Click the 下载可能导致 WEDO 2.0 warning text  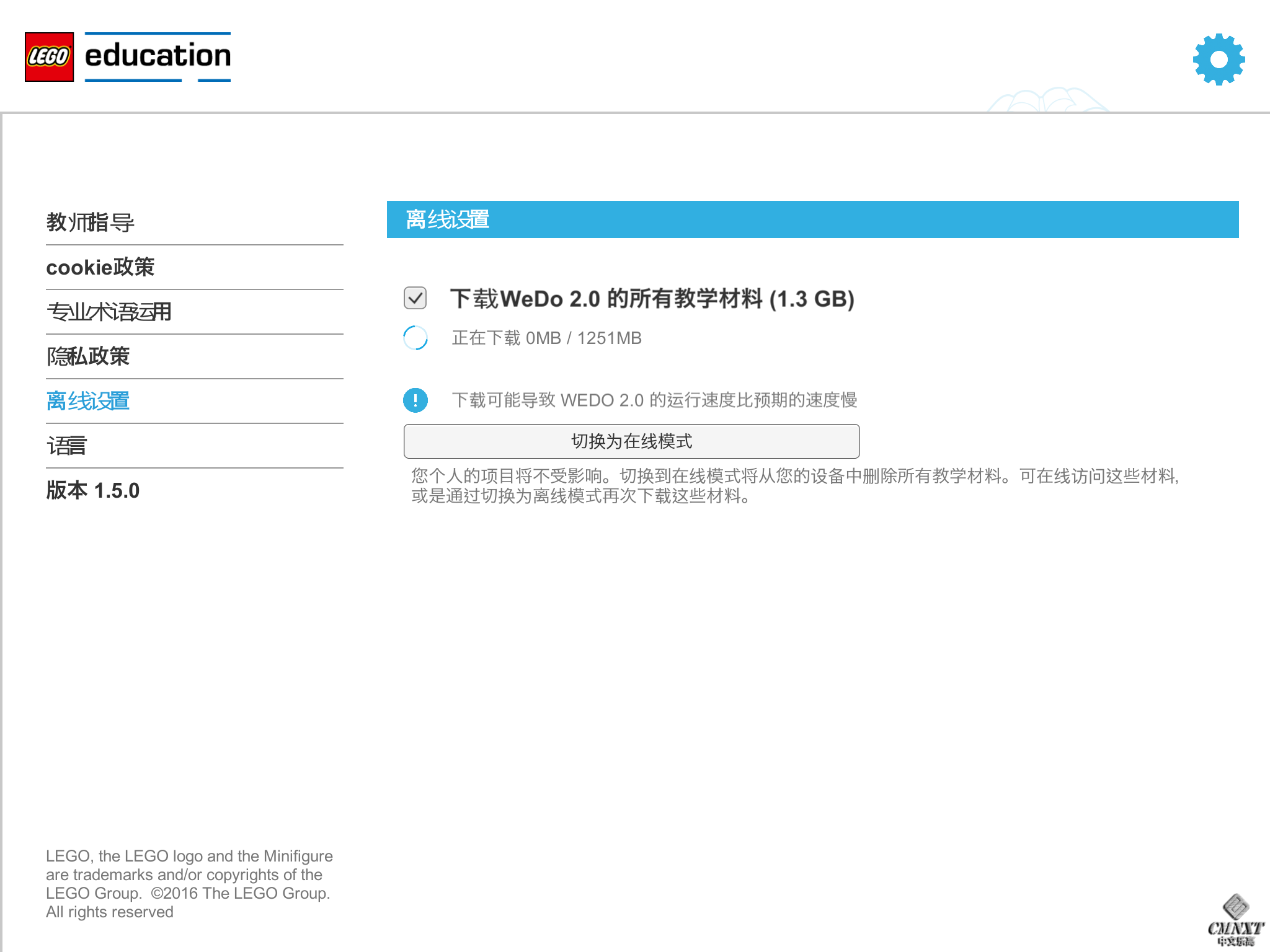point(654,400)
